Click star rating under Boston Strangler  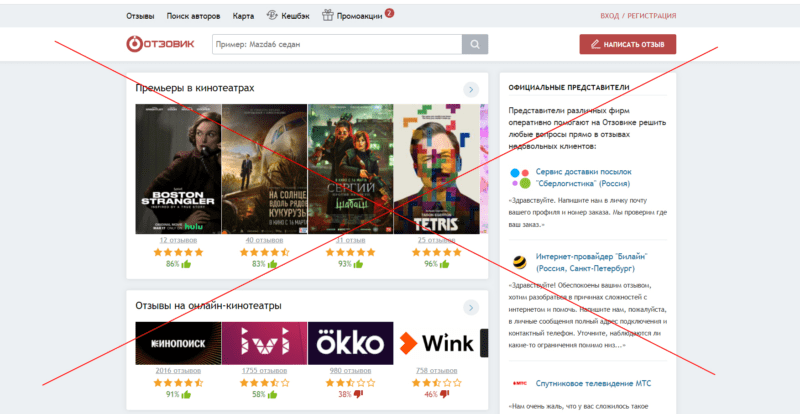click(x=178, y=252)
